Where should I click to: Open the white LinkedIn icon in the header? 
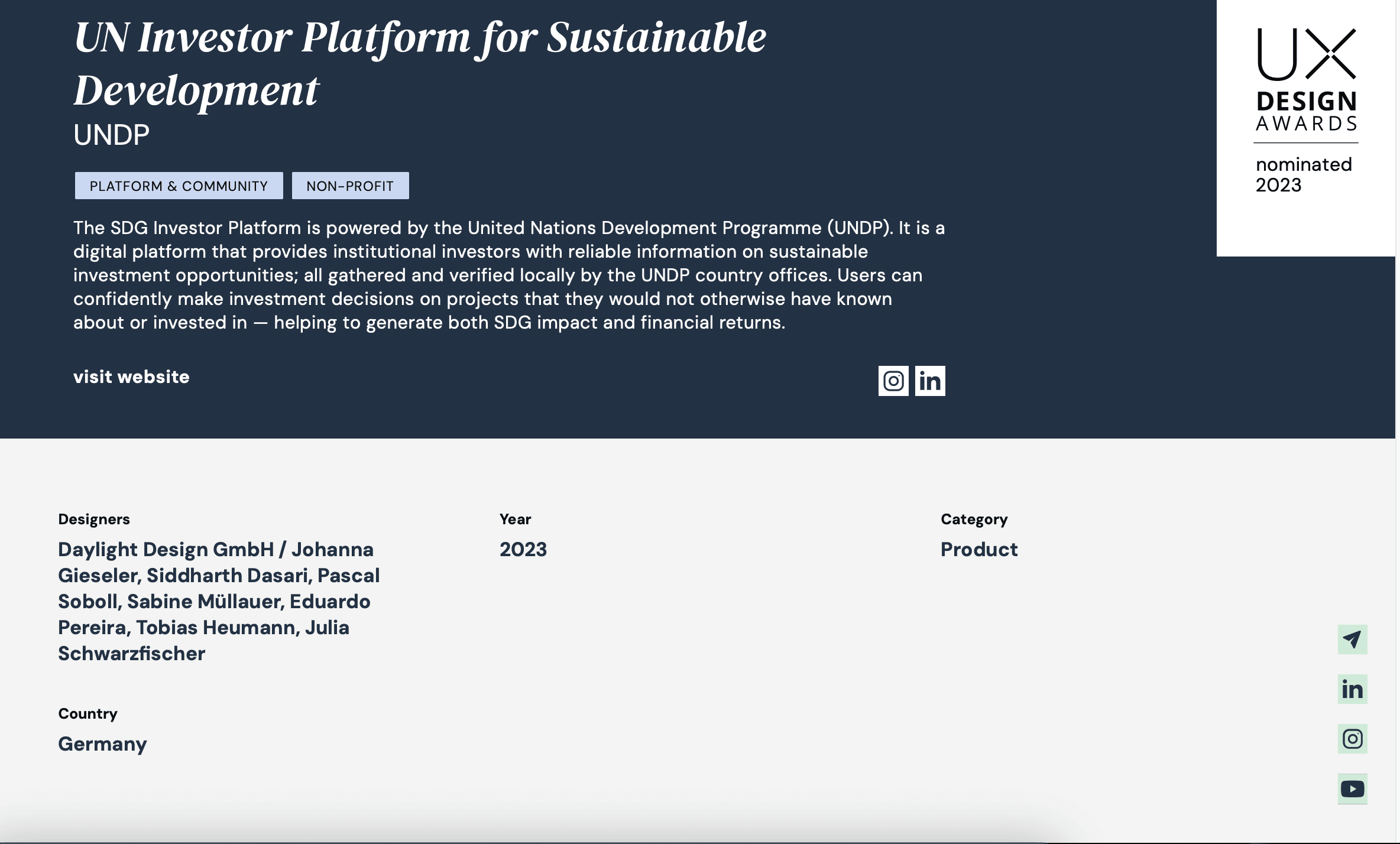(x=929, y=381)
